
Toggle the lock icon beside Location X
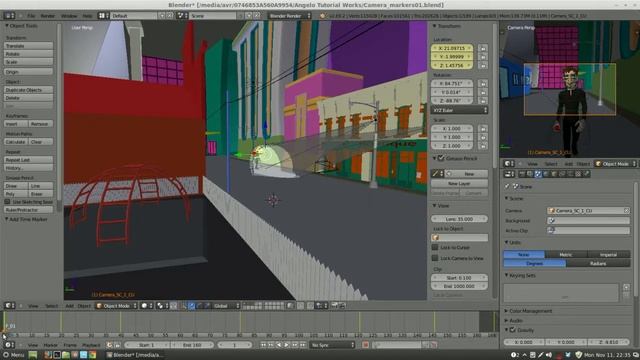point(483,48)
